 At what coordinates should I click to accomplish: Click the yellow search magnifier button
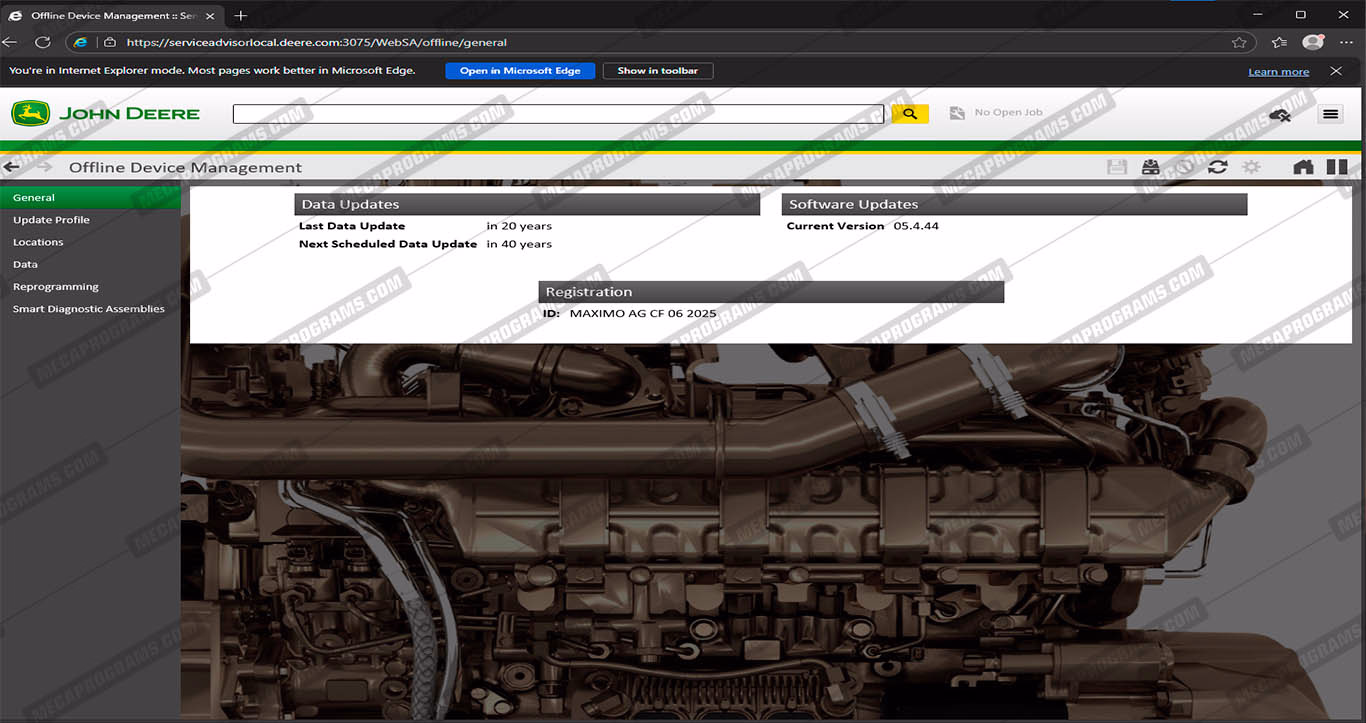point(909,114)
